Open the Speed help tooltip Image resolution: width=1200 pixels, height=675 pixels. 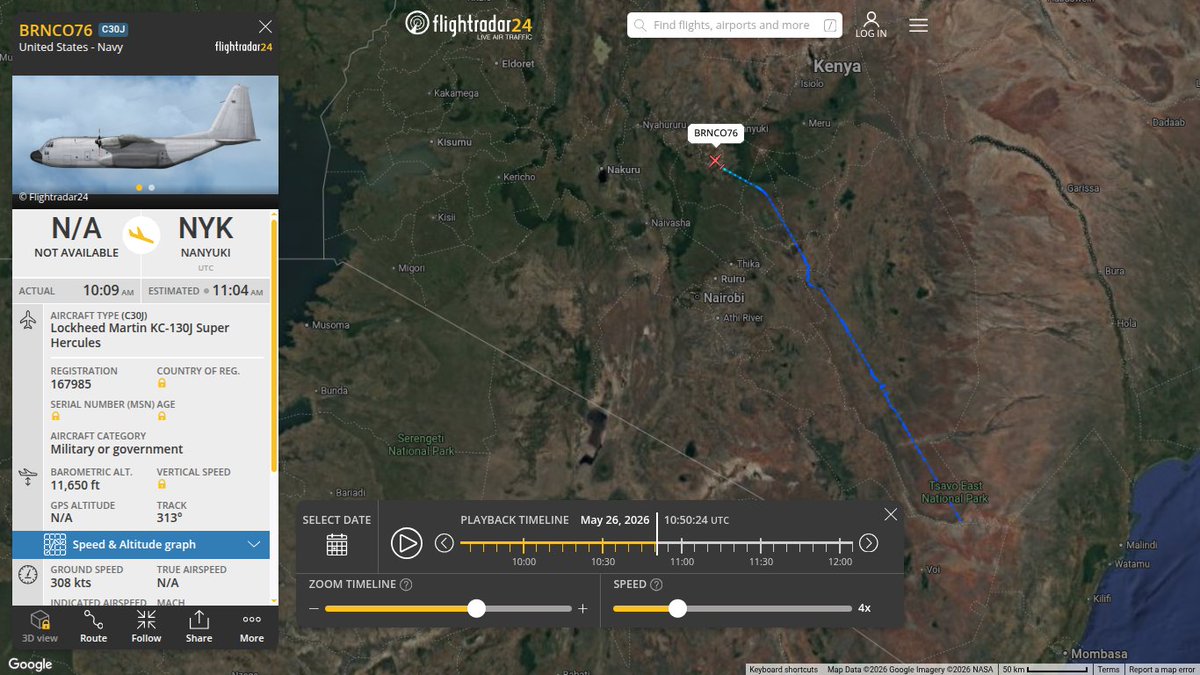pos(657,584)
